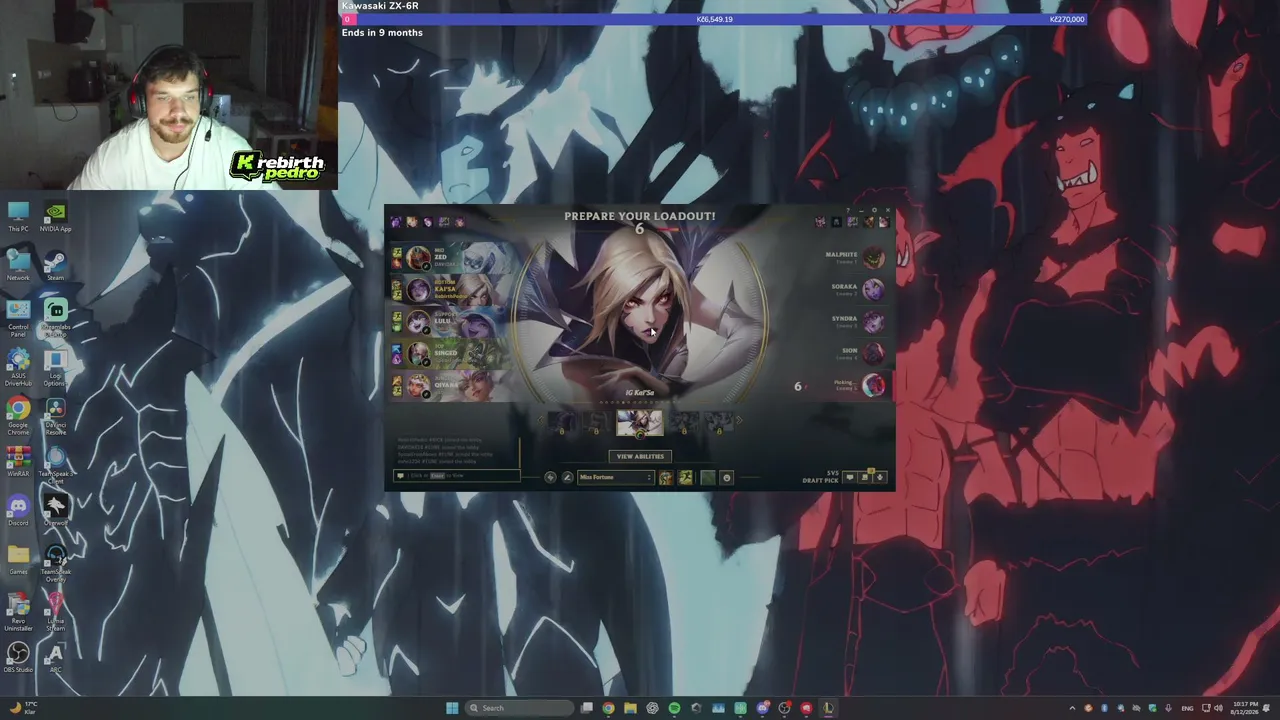Viewport: 1280px width, 720px height.
Task: Open OBS Studio desktop shortcut
Action: pyautogui.click(x=18, y=657)
